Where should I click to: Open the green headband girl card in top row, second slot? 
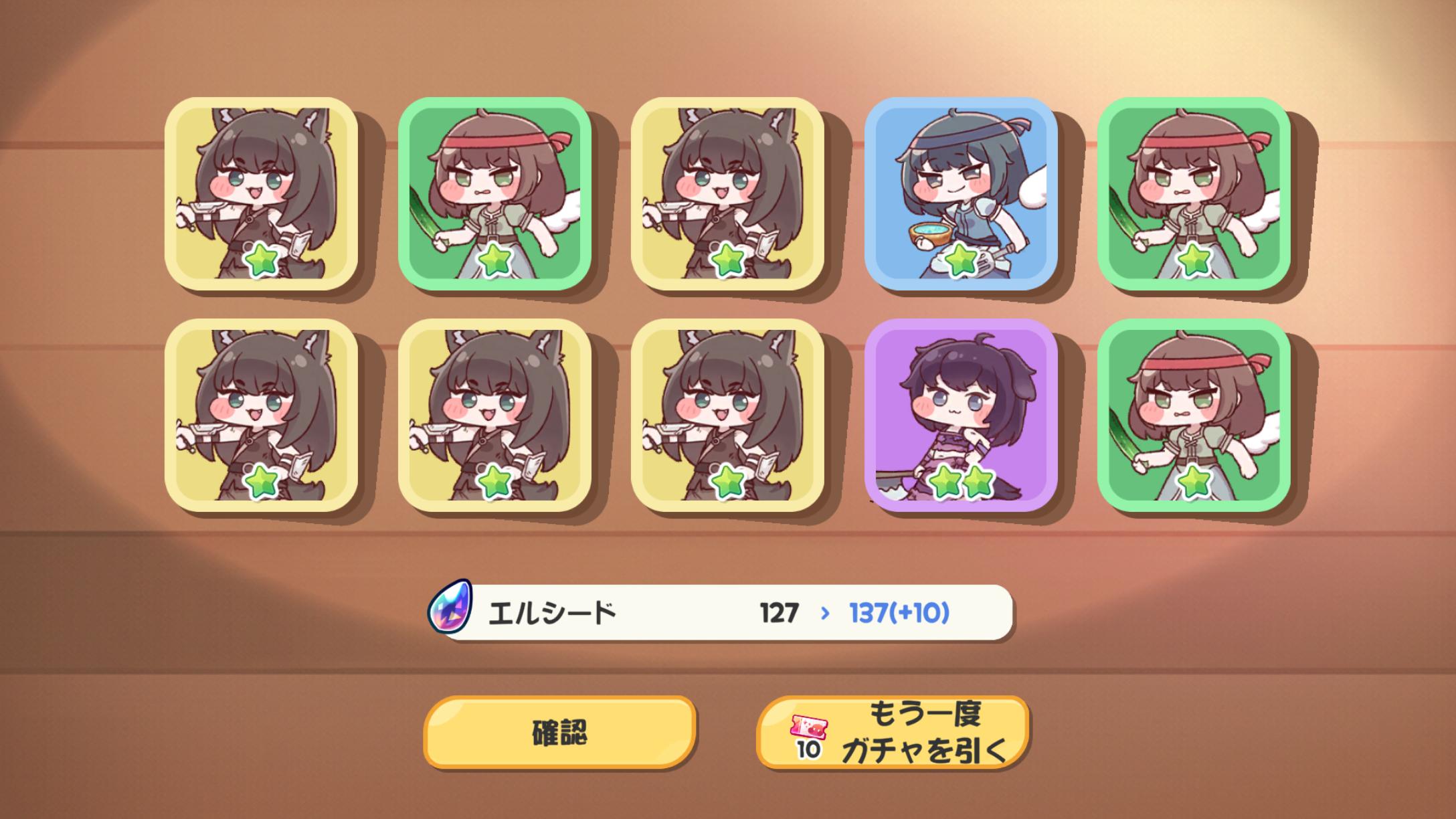(x=494, y=193)
